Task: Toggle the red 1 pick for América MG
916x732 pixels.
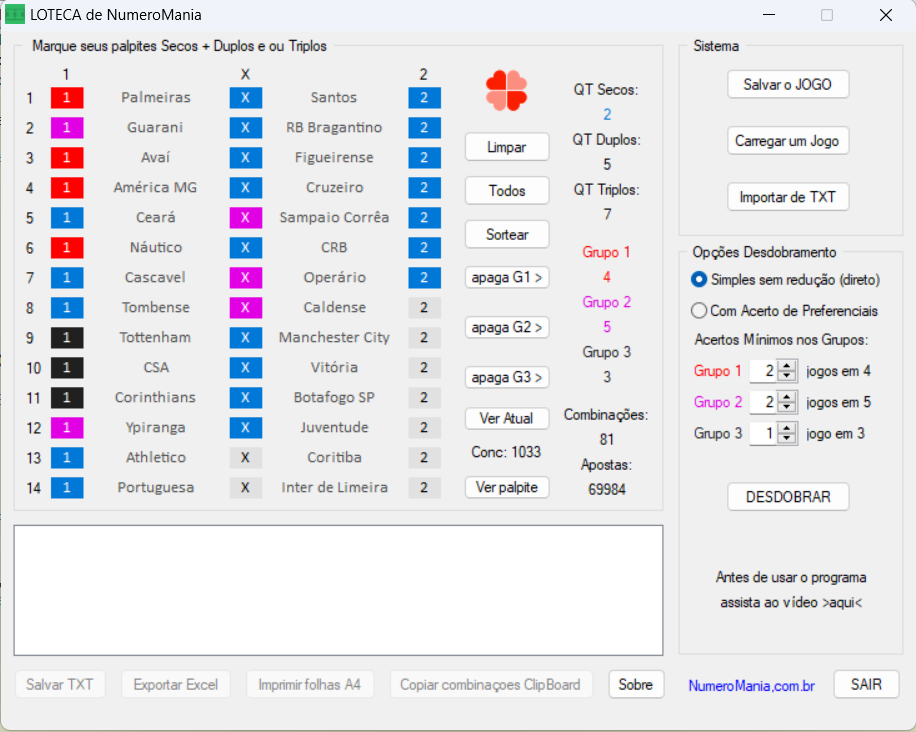Action: tap(67, 188)
